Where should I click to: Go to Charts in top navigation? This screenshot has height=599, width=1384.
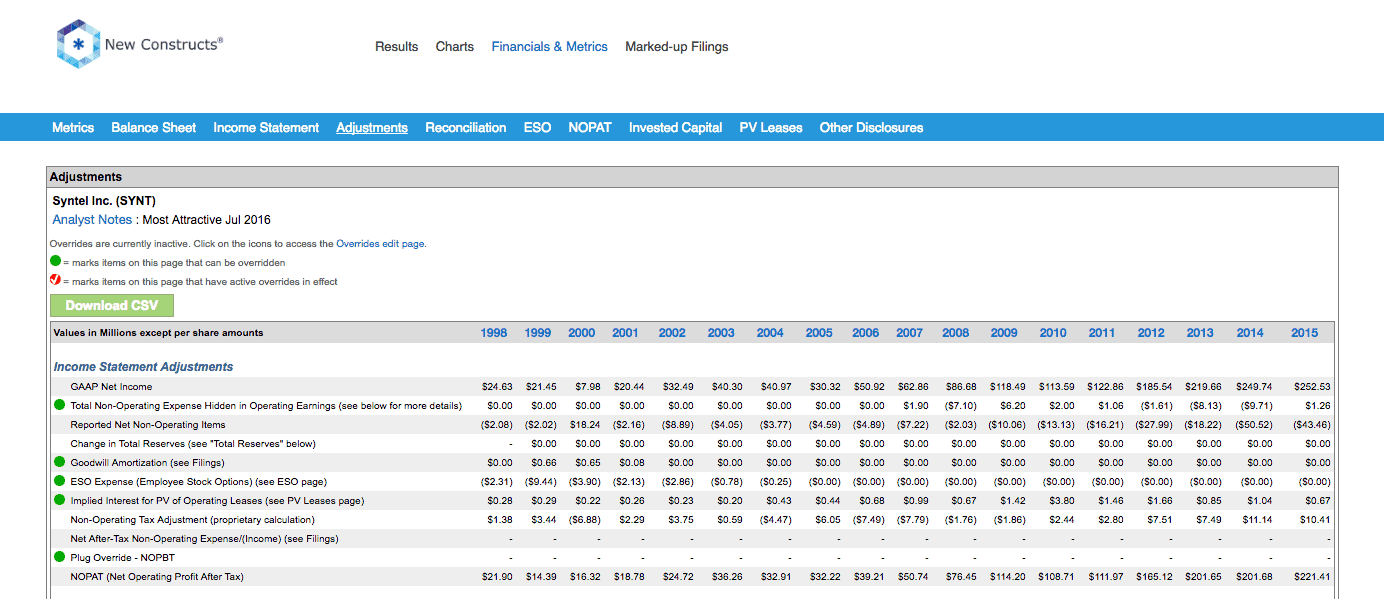click(x=455, y=47)
